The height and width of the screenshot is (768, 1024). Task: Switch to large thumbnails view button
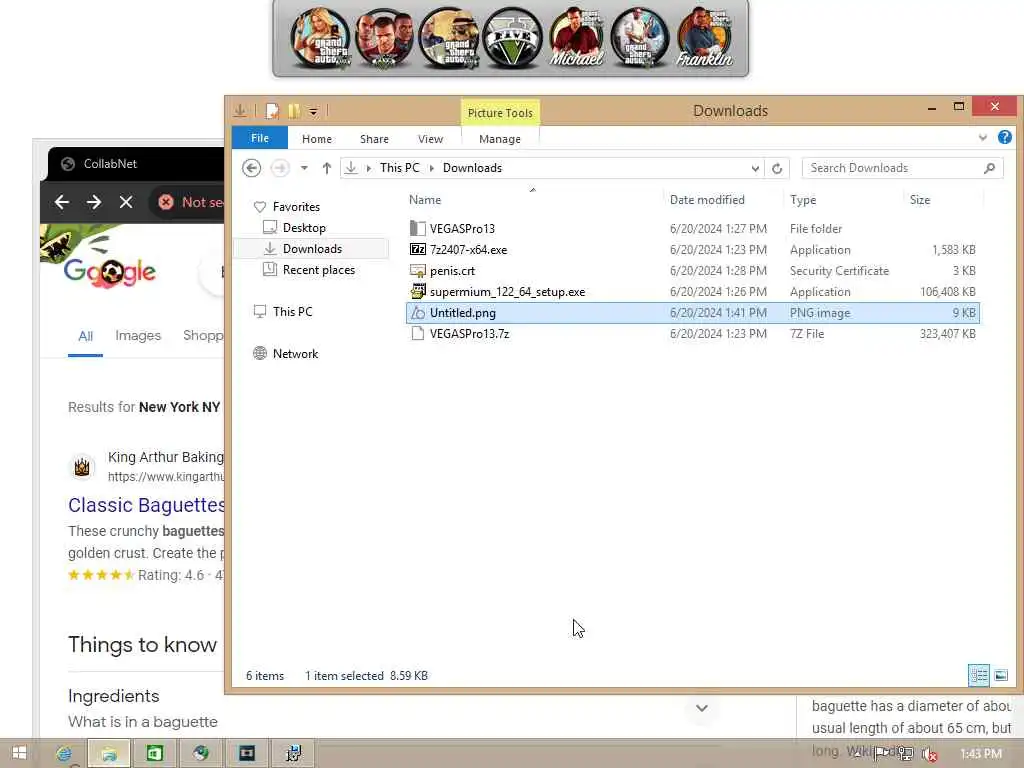click(1000, 675)
